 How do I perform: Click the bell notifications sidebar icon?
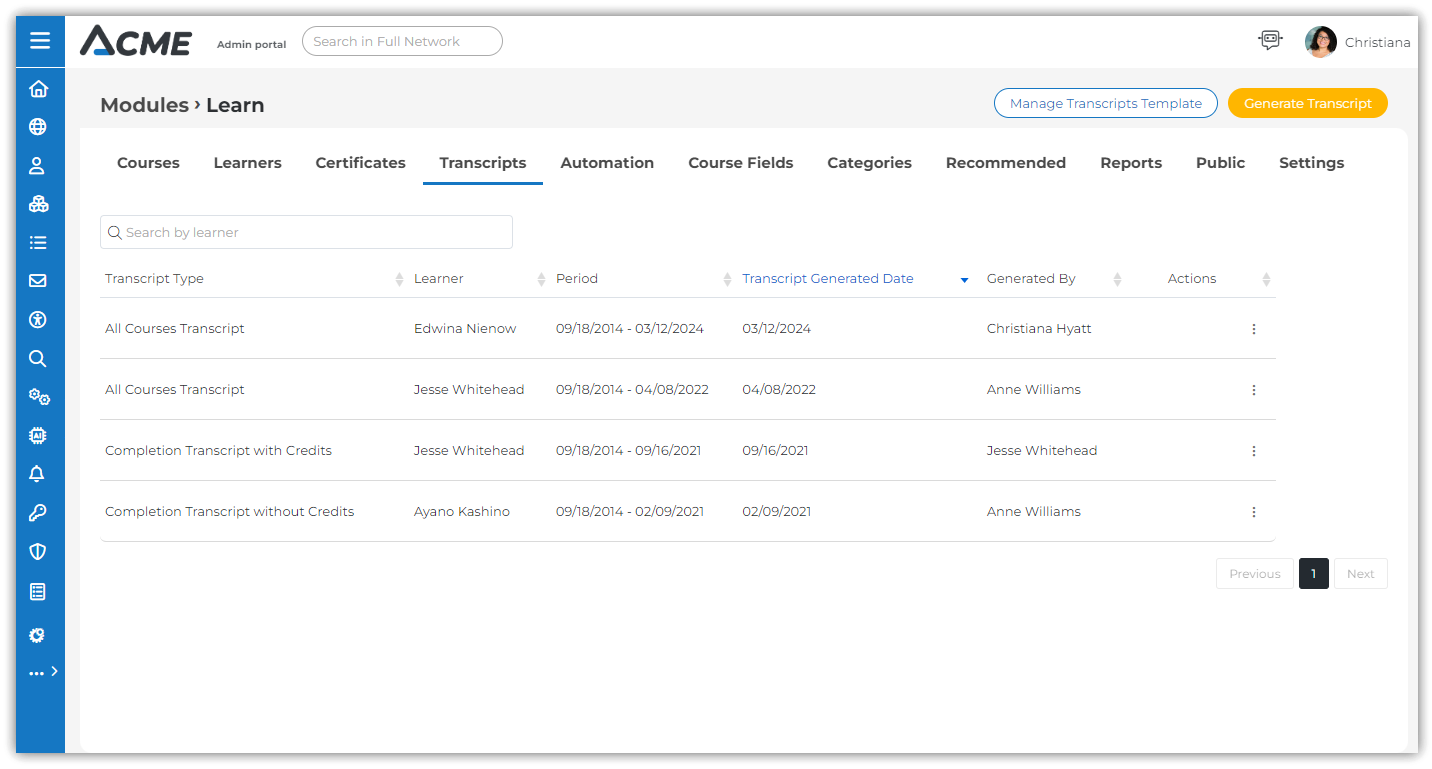click(x=38, y=474)
